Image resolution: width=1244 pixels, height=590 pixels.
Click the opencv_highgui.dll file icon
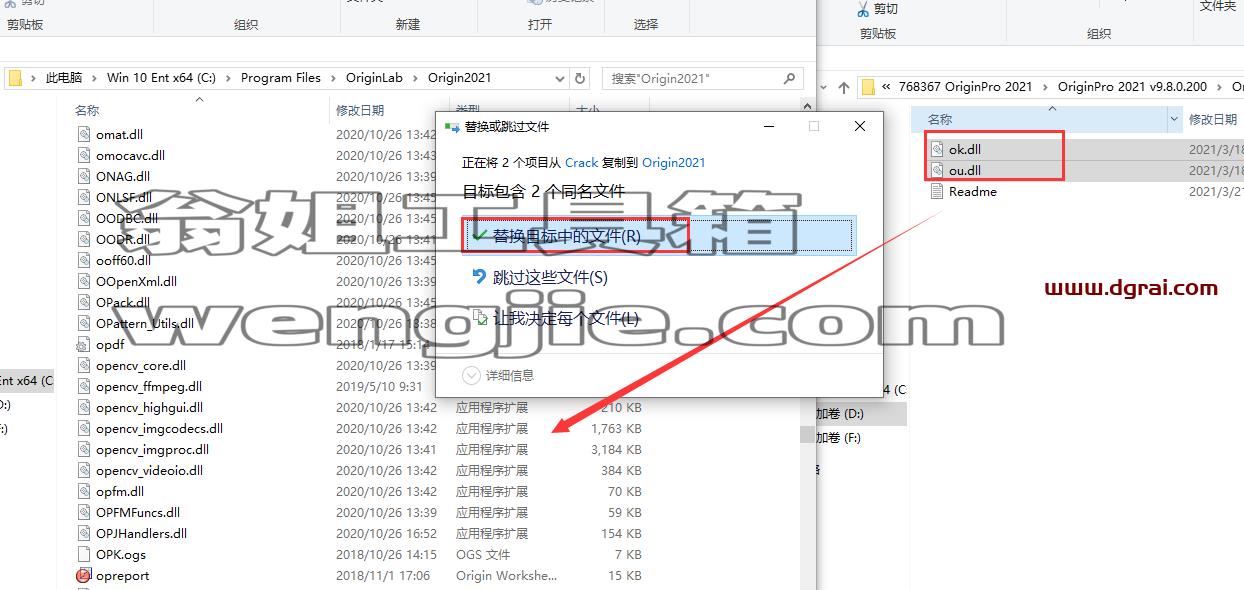pyautogui.click(x=85, y=407)
